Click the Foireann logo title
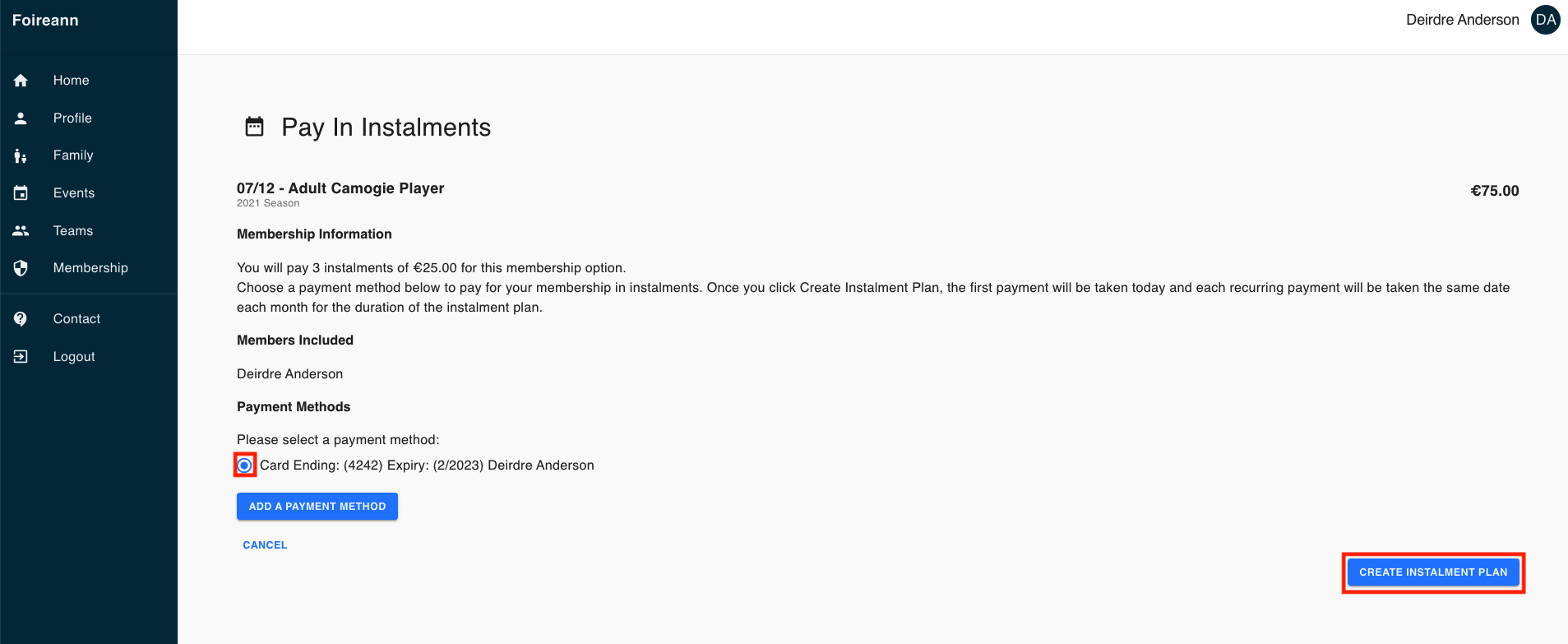1568x644 pixels. coord(45,21)
